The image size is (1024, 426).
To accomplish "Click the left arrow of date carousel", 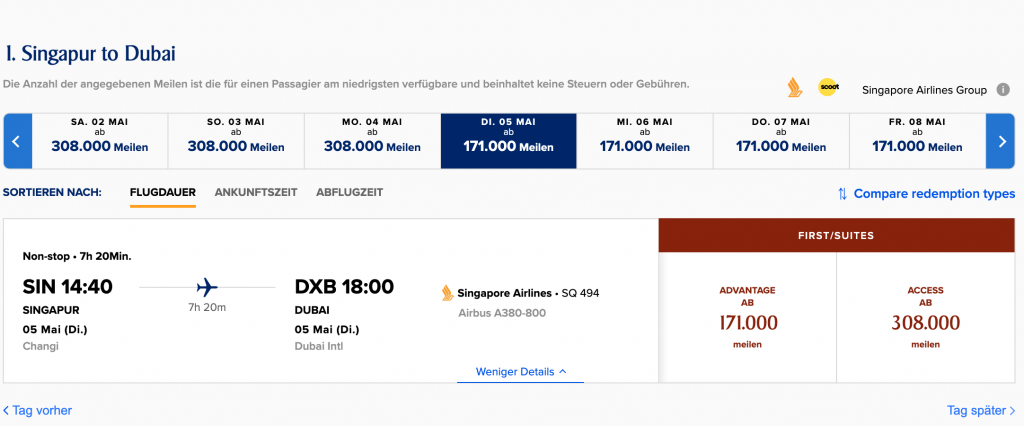I will [17, 141].
